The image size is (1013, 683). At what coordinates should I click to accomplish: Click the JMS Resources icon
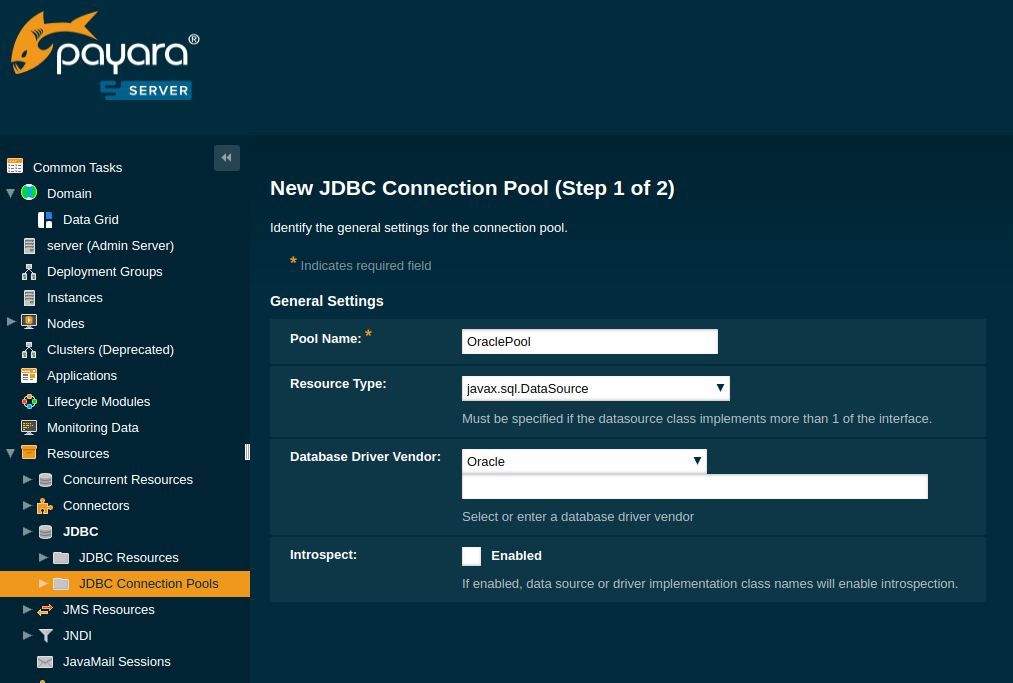coord(45,609)
